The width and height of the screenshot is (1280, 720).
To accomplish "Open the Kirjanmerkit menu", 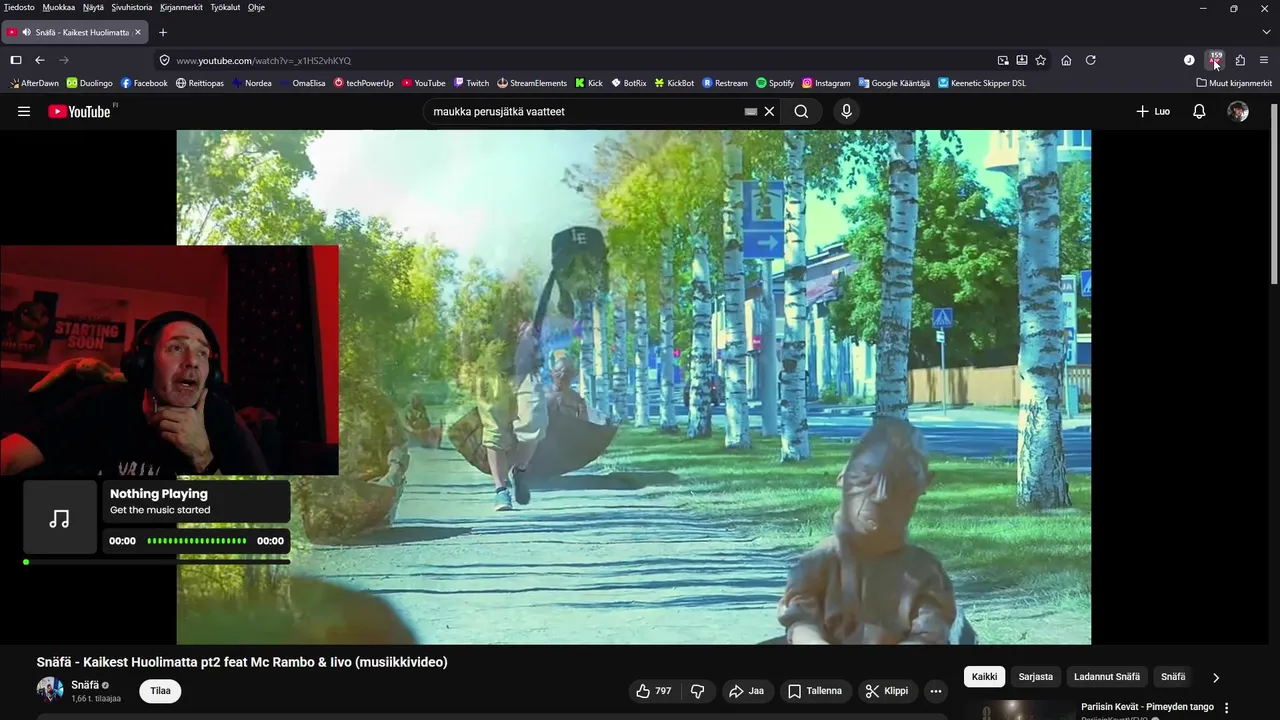I will 181,7.
